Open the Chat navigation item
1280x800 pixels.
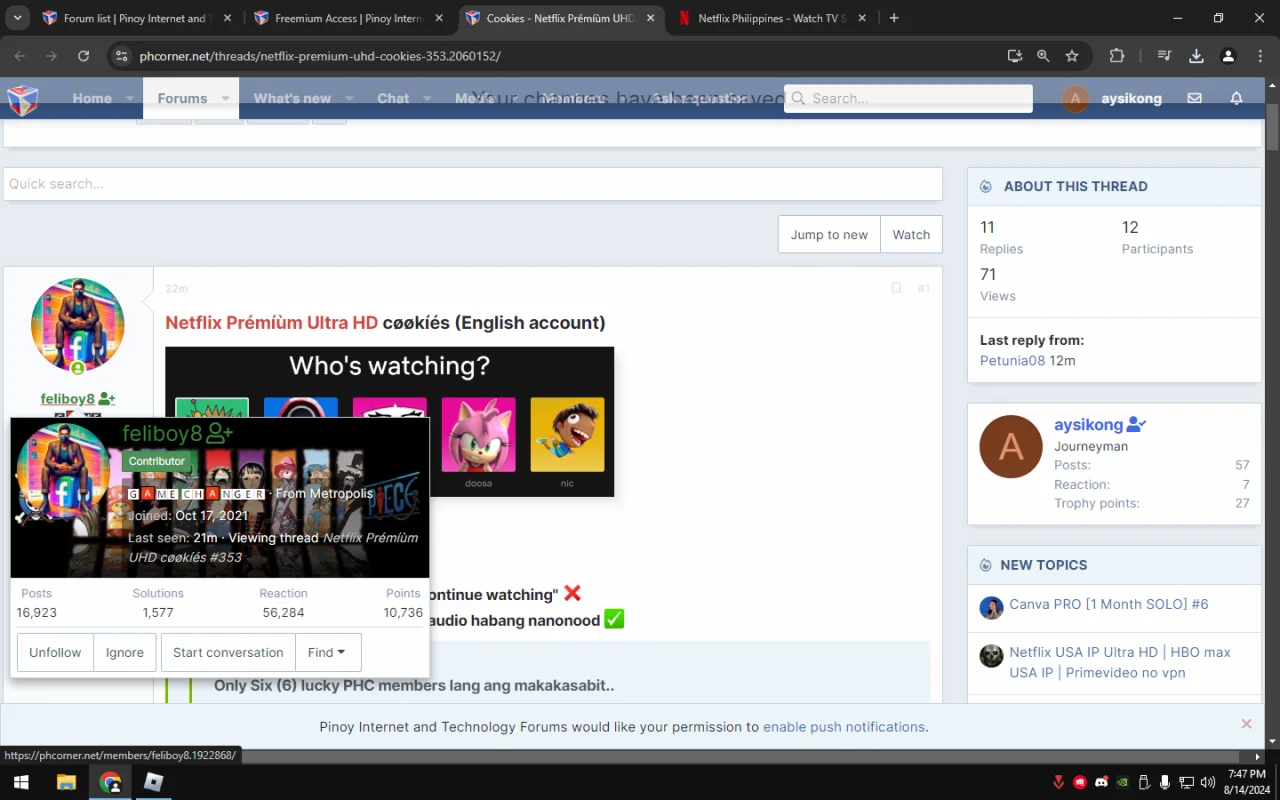click(x=393, y=98)
